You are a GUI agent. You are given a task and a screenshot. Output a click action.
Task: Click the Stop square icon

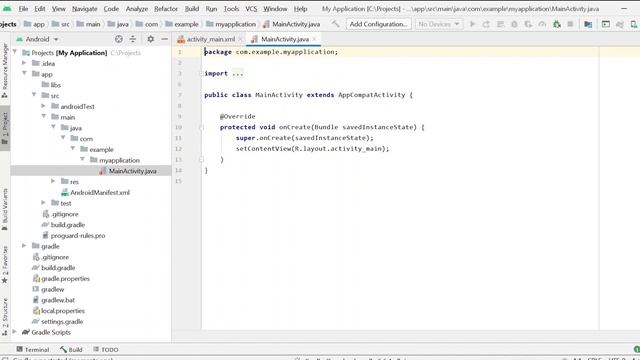tap(570, 24)
